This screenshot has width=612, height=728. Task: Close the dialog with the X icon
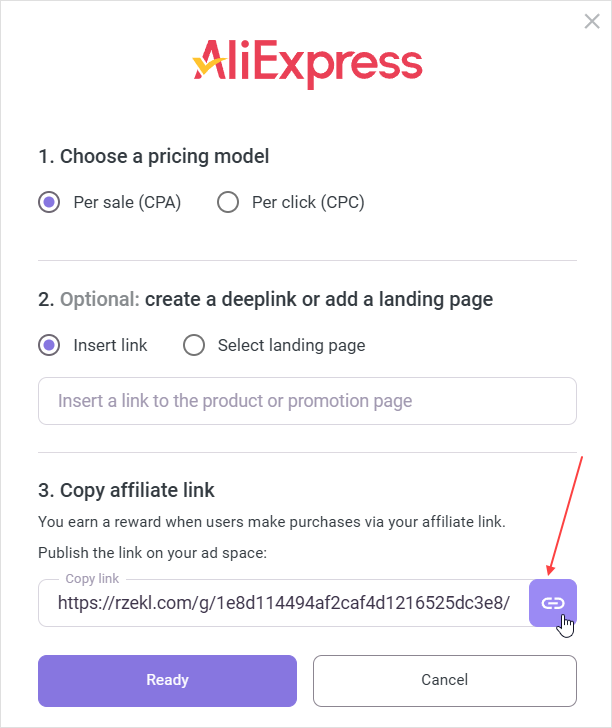592,21
